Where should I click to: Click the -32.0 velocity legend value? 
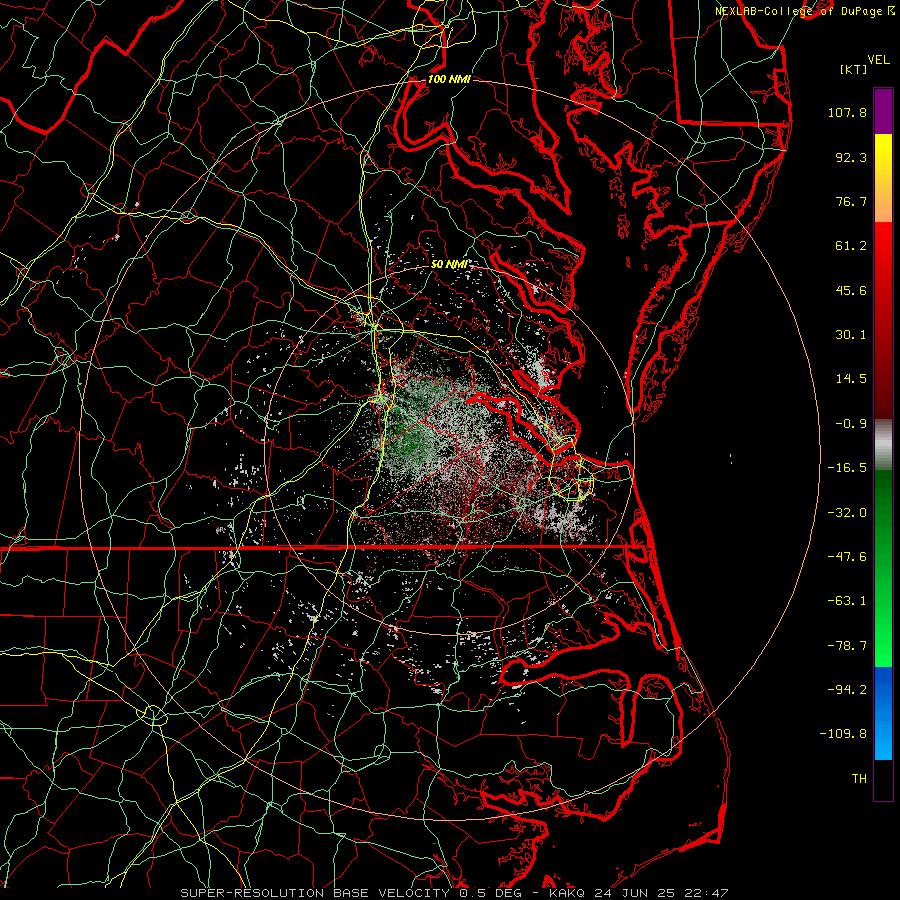pyautogui.click(x=847, y=513)
